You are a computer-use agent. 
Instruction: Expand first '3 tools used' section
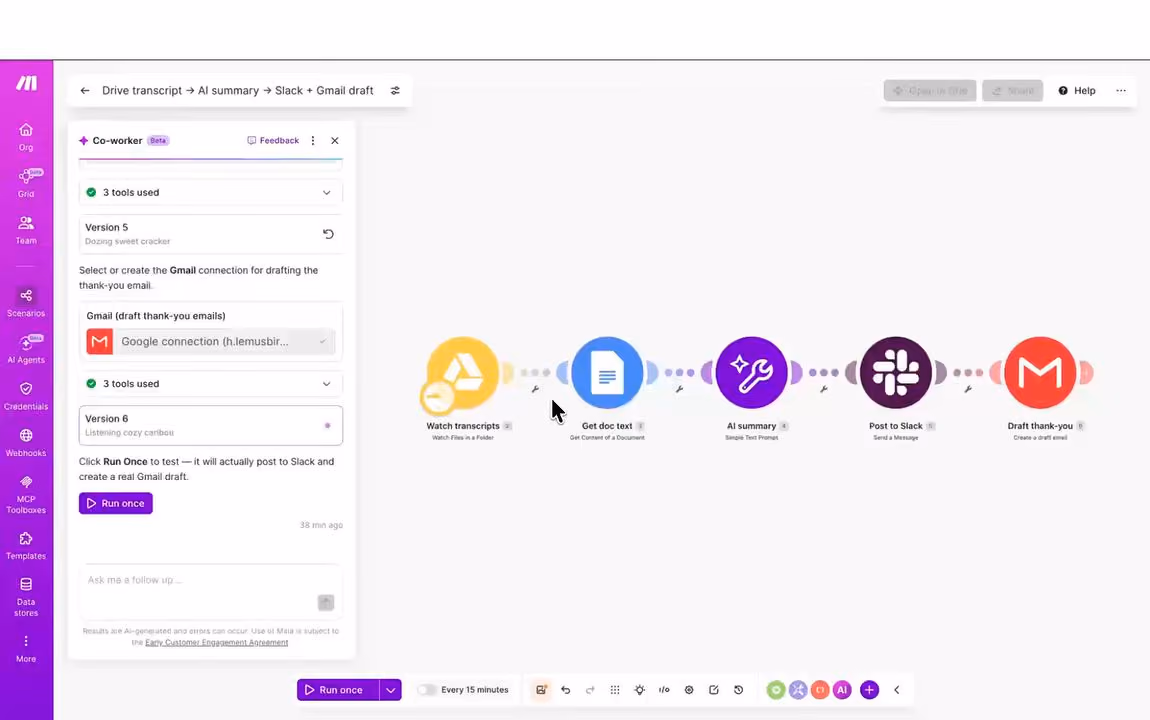210,192
